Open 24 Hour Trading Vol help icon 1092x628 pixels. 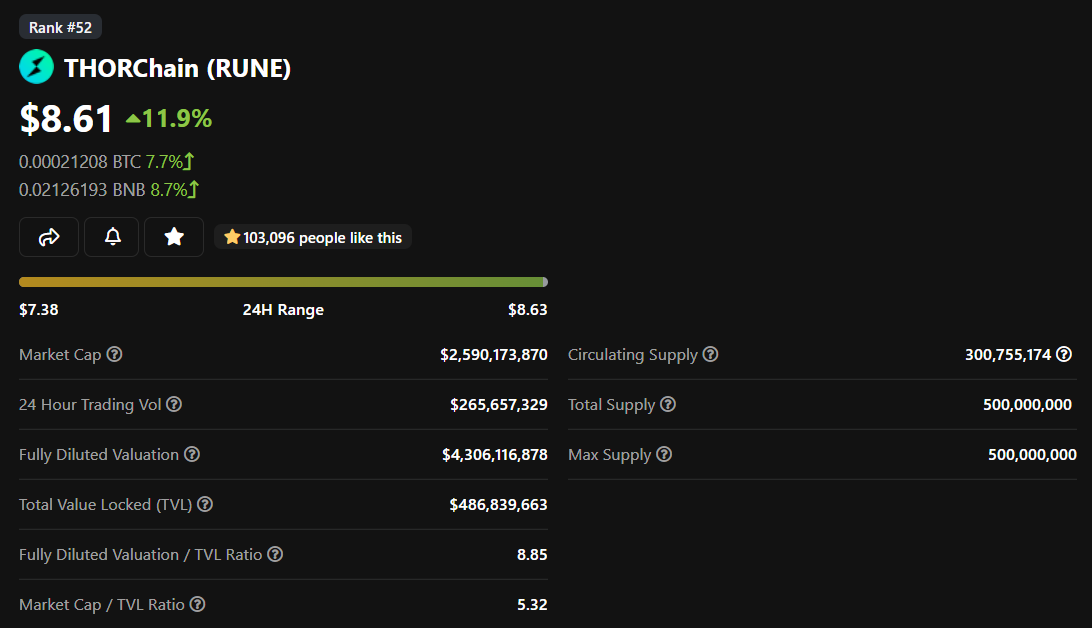pos(174,405)
